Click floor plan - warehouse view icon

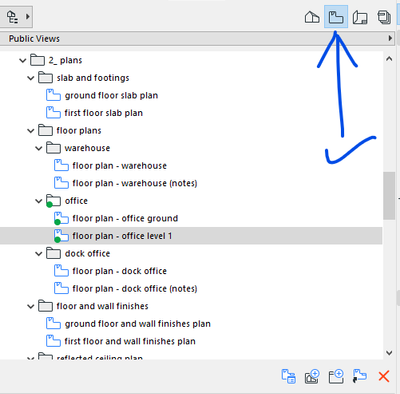(x=61, y=165)
